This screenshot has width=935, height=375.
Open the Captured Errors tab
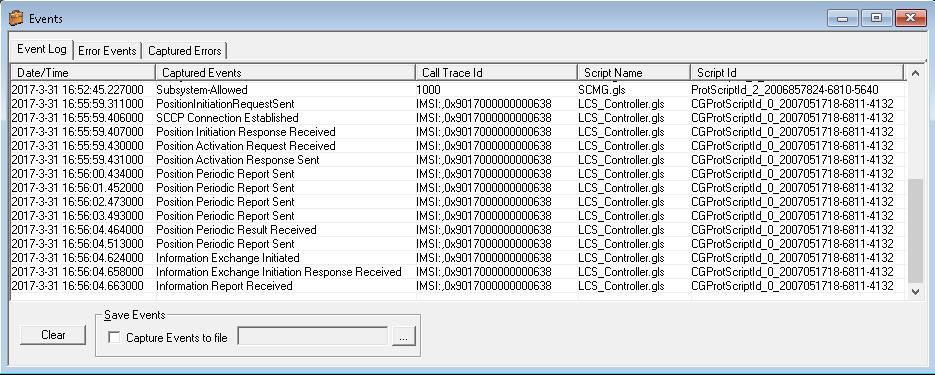[185, 51]
